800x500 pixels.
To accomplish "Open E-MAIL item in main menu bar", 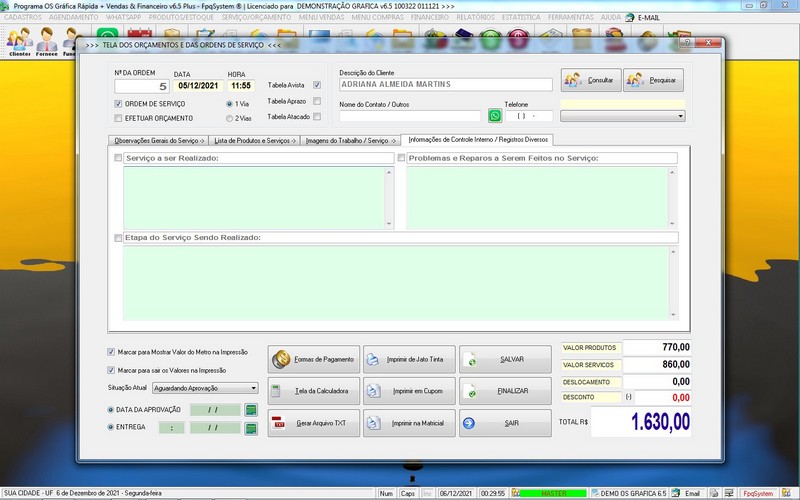I will pos(643,17).
